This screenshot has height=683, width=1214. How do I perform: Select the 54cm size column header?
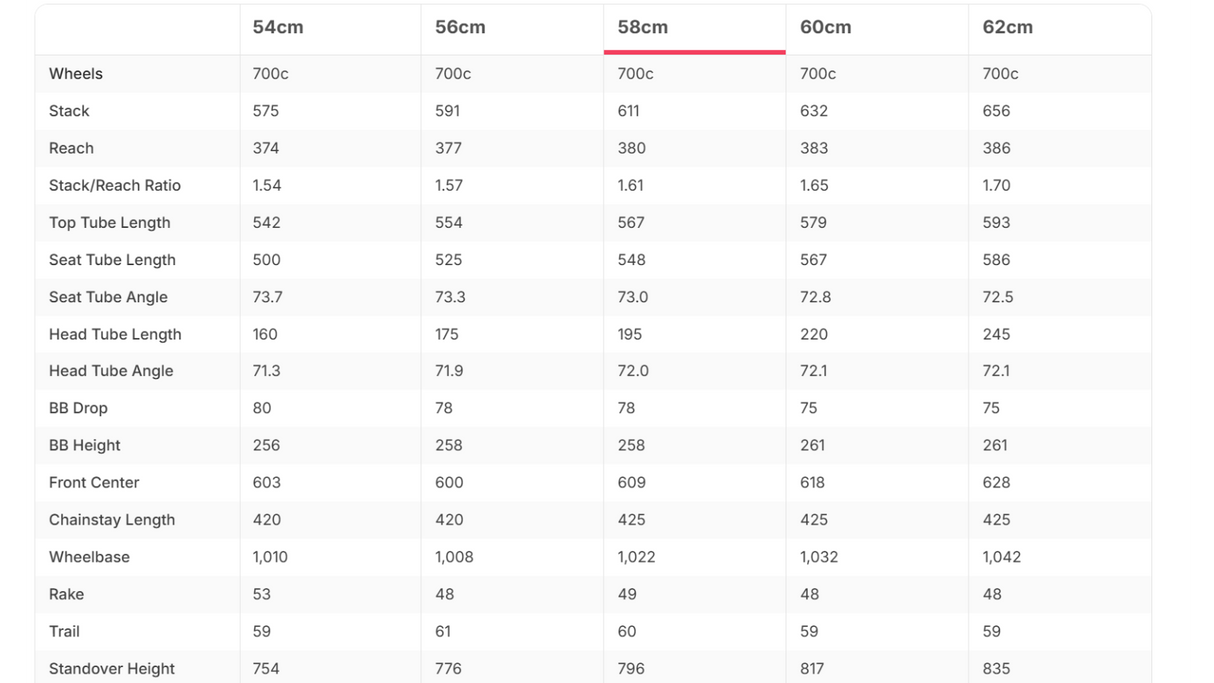coord(278,28)
